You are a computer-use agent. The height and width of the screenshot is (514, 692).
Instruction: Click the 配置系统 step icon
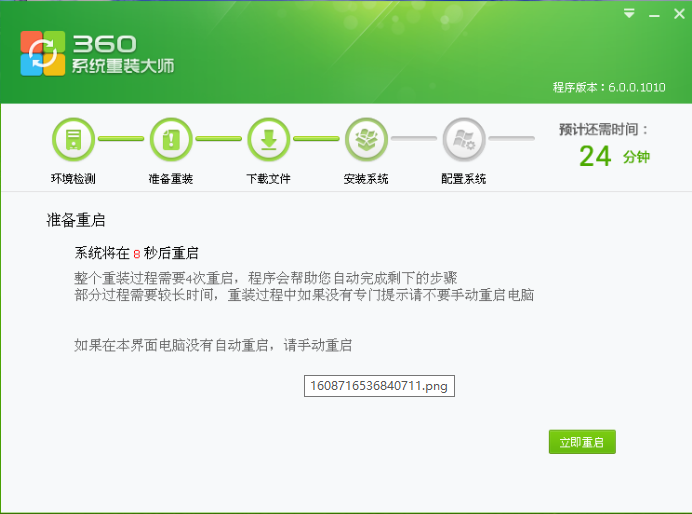pyautogui.click(x=463, y=139)
